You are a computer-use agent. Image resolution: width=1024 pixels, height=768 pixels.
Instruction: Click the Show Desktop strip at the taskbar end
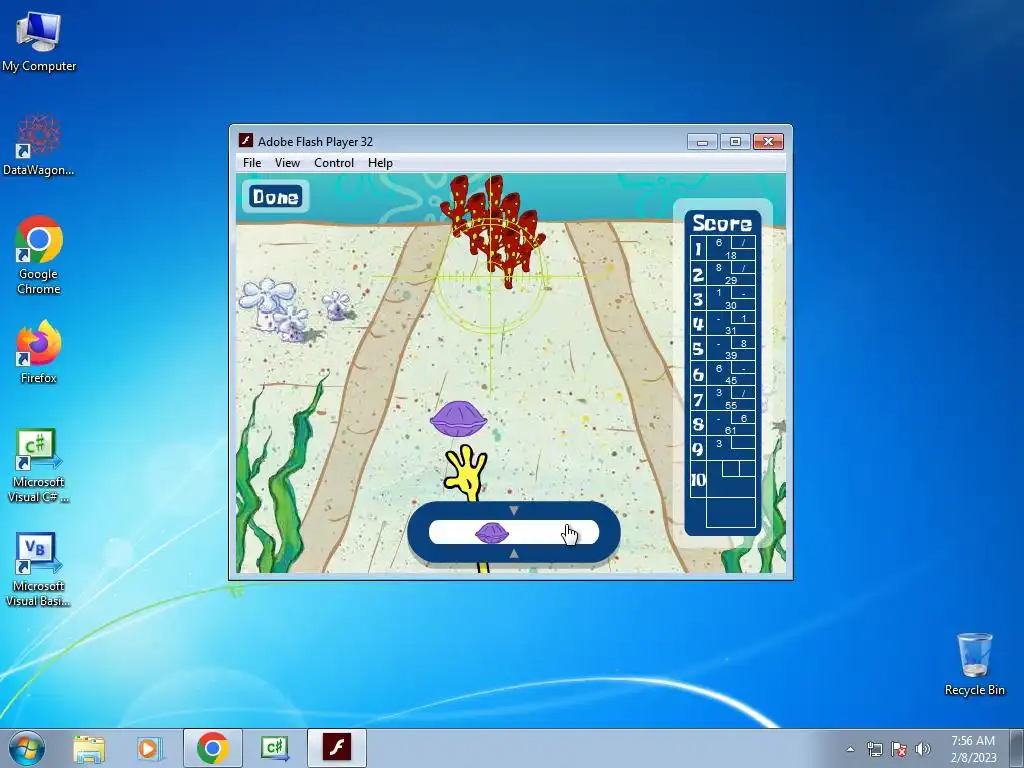[x=1017, y=748]
